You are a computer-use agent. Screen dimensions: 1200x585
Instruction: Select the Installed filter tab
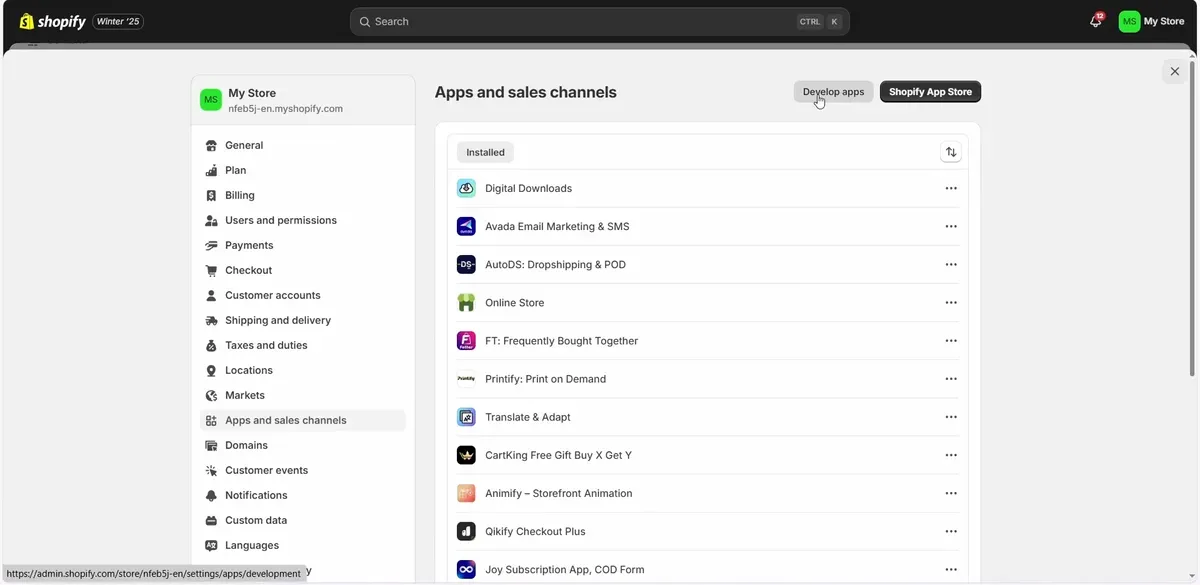point(485,152)
